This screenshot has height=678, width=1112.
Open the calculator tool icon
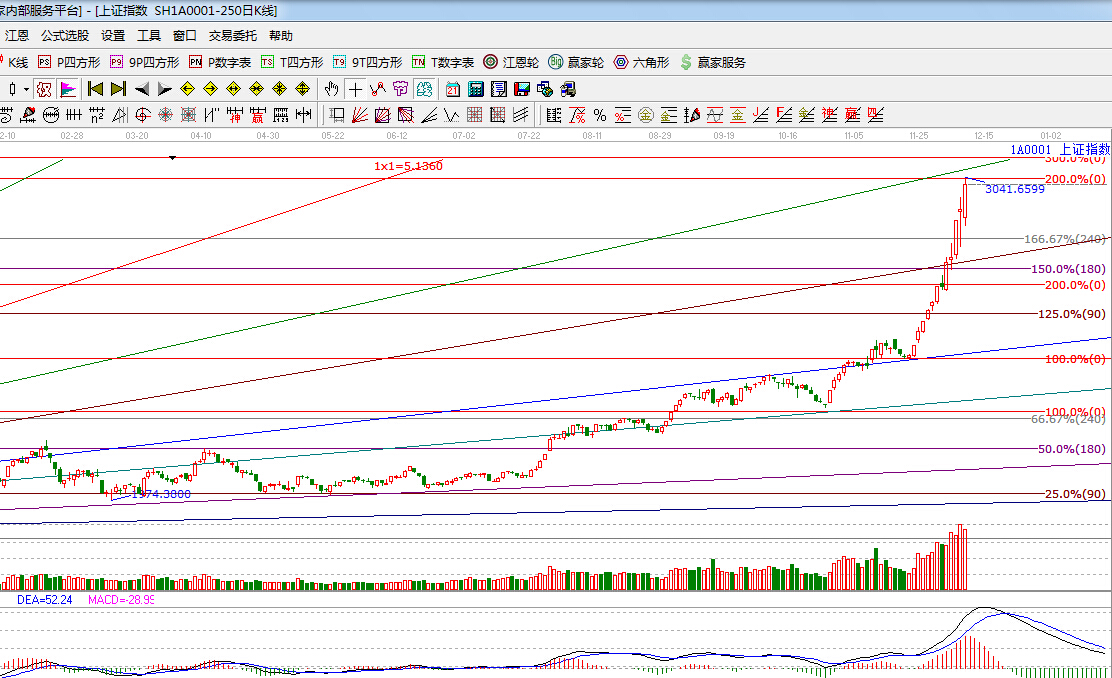(x=476, y=89)
